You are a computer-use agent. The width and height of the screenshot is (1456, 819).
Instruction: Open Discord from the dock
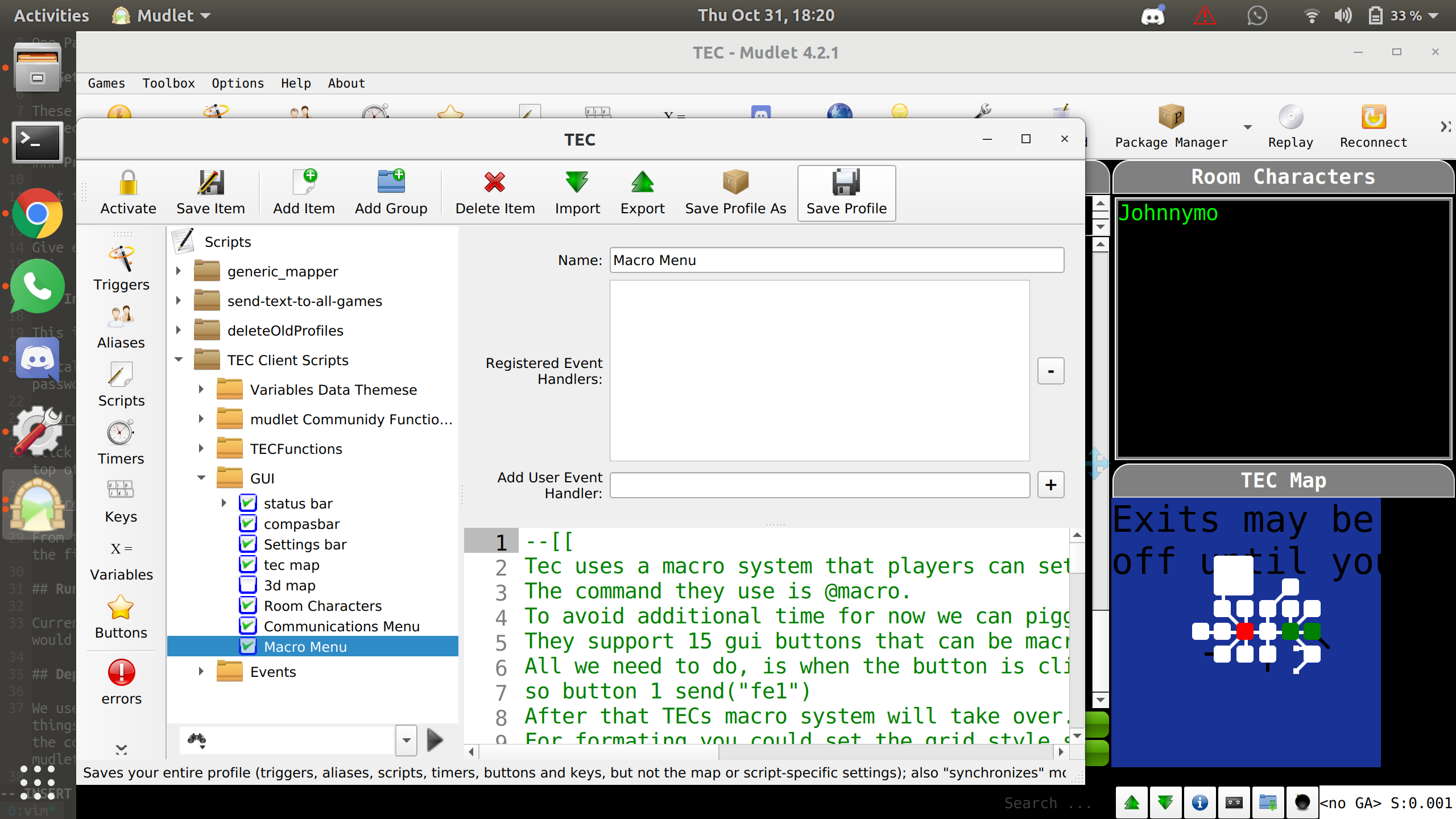point(38,359)
